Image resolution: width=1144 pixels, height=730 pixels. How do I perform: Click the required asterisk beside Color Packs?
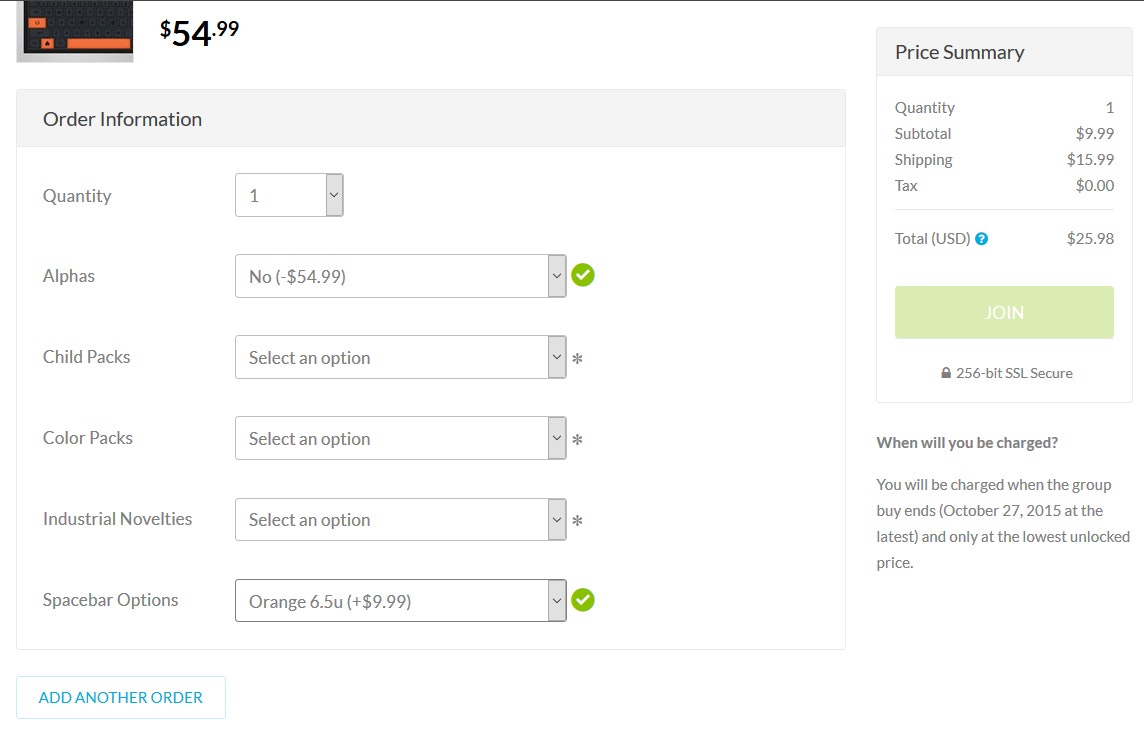pos(577,439)
